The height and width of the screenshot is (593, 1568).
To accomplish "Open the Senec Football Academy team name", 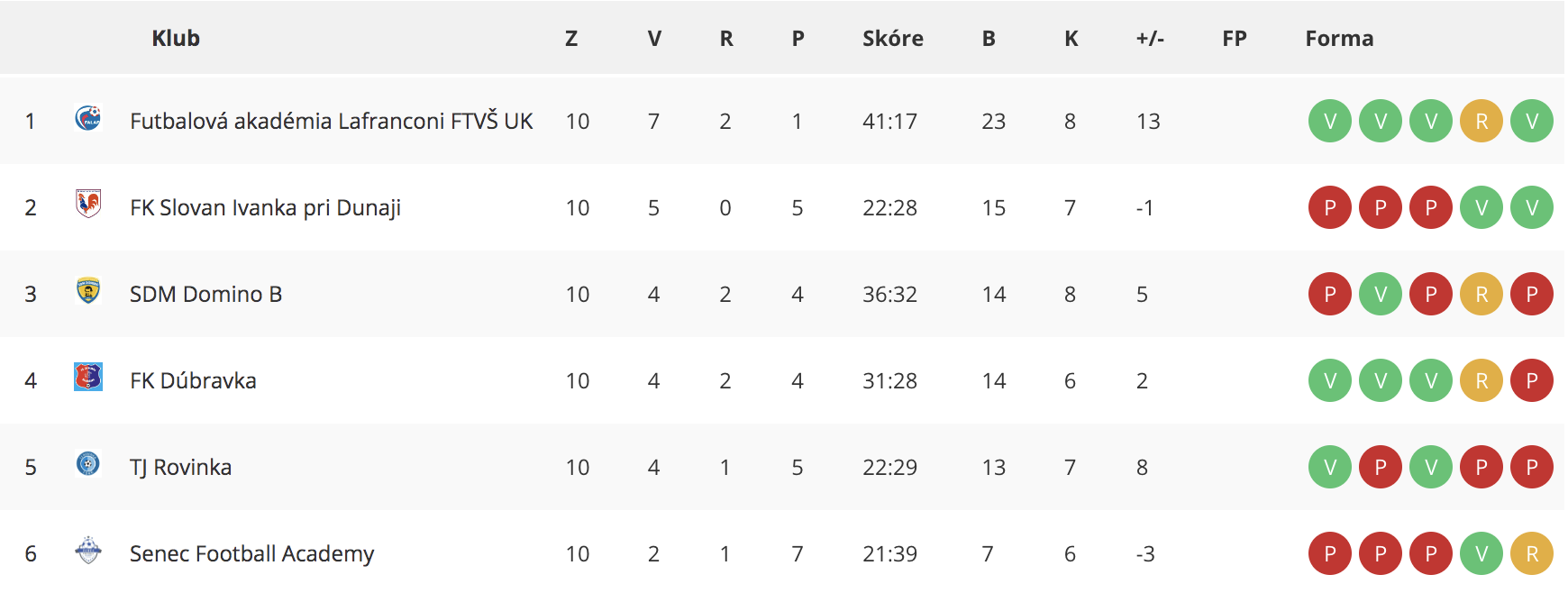I will coord(251,553).
